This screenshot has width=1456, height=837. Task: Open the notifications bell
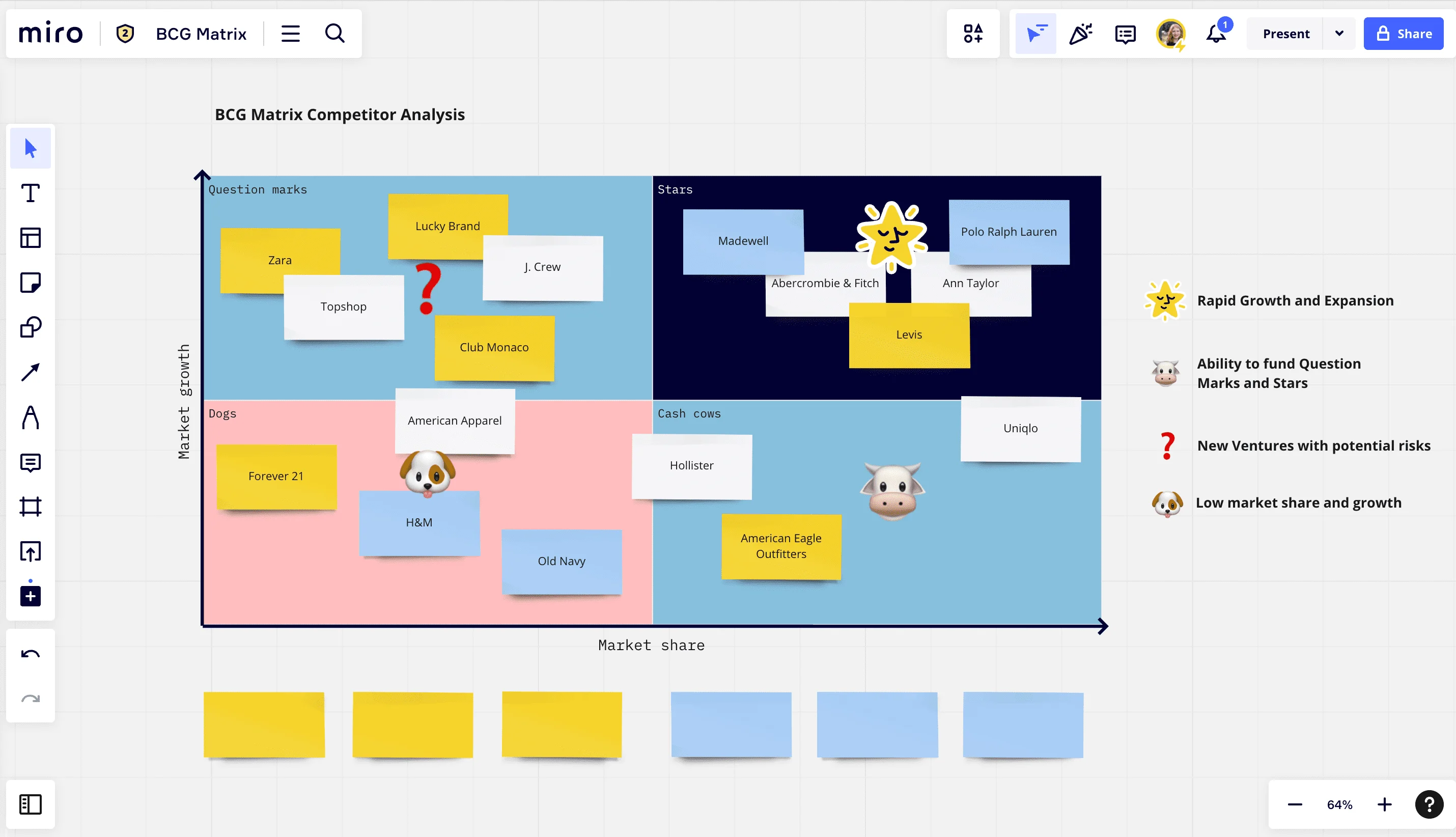tap(1216, 34)
